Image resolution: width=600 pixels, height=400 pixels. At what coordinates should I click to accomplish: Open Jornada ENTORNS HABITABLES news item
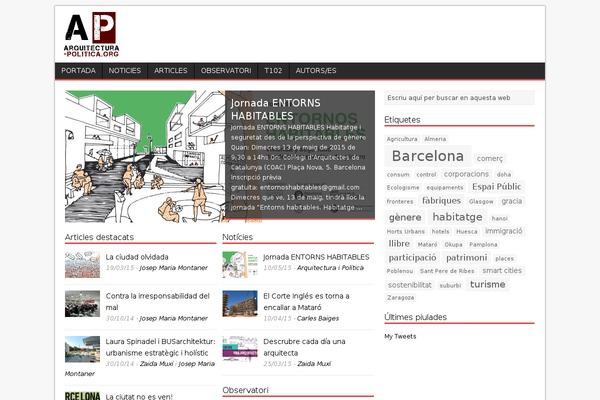pos(316,257)
